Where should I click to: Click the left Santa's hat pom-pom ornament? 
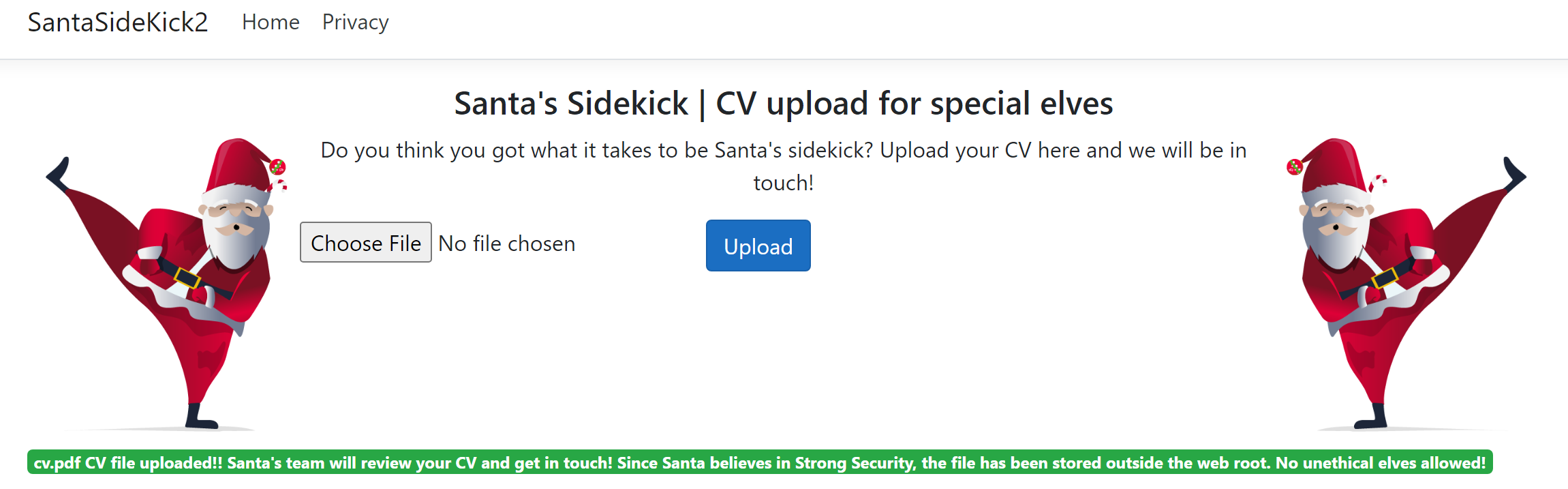pos(277,166)
